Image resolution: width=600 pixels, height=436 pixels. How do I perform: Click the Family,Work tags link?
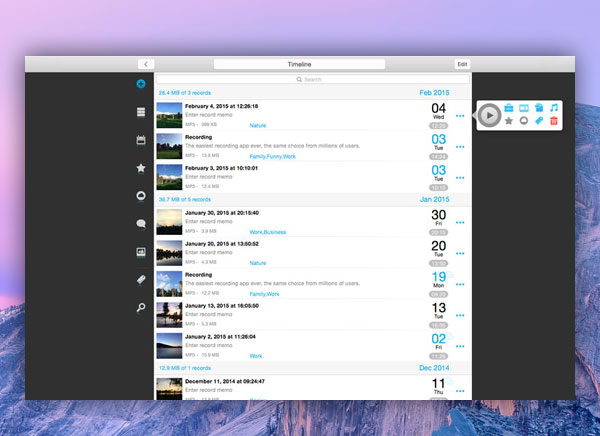tap(264, 294)
